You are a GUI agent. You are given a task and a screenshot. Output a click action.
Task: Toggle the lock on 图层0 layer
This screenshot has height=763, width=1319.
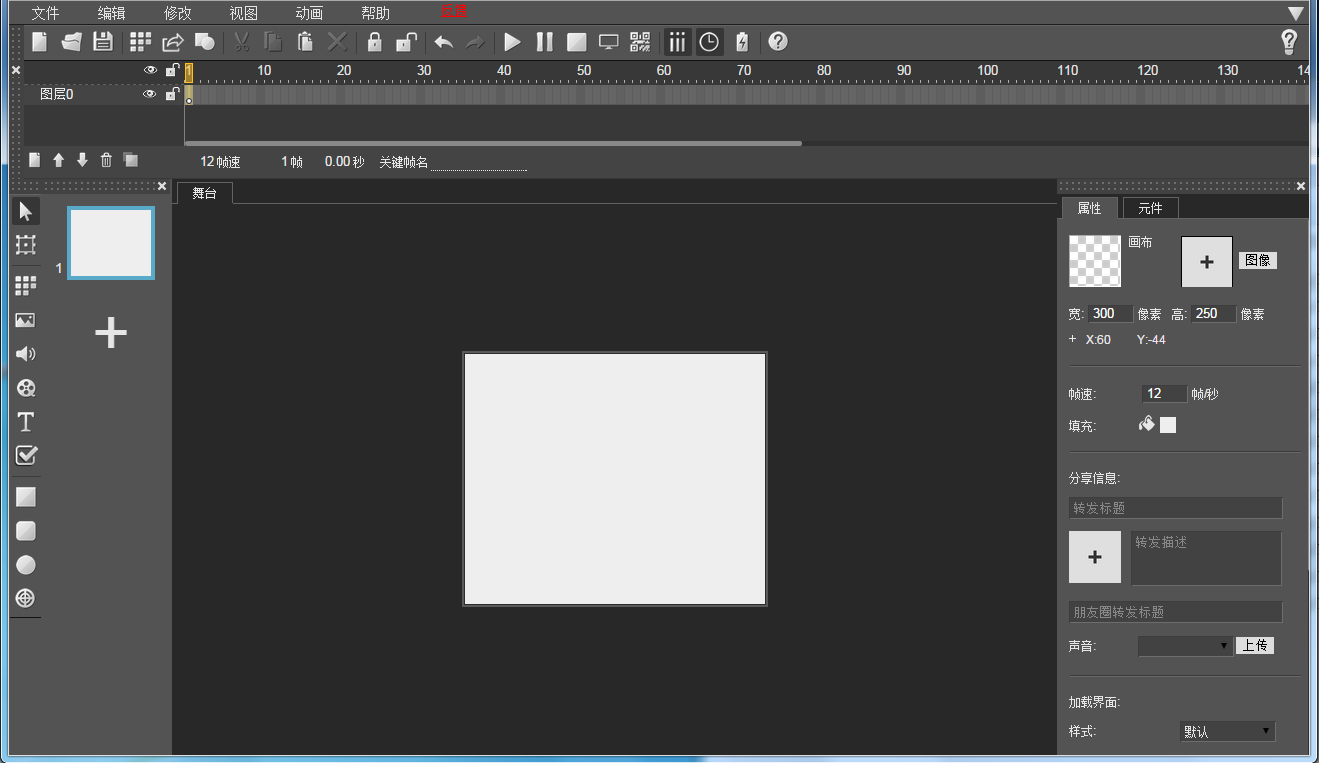[x=172, y=94]
